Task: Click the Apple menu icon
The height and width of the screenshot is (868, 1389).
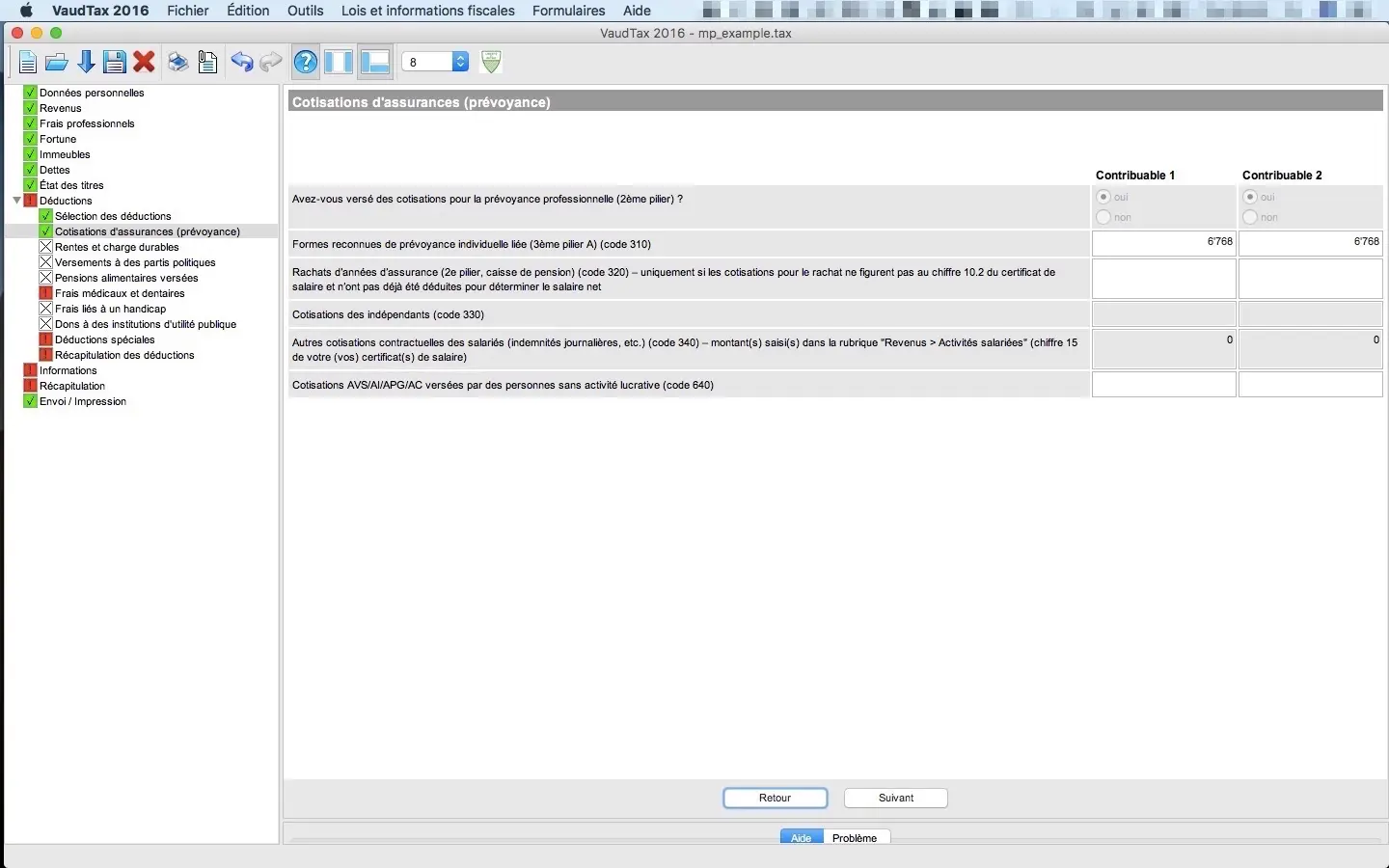Action: pos(26,11)
